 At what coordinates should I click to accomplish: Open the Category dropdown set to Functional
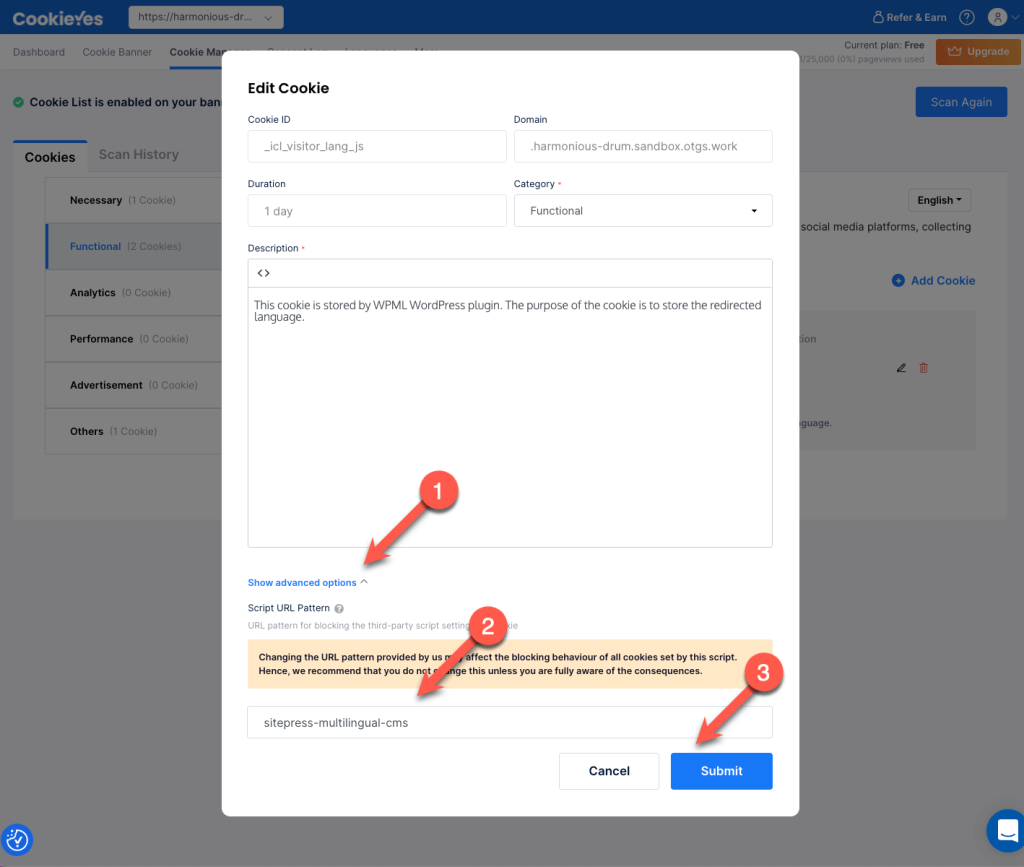tap(643, 211)
